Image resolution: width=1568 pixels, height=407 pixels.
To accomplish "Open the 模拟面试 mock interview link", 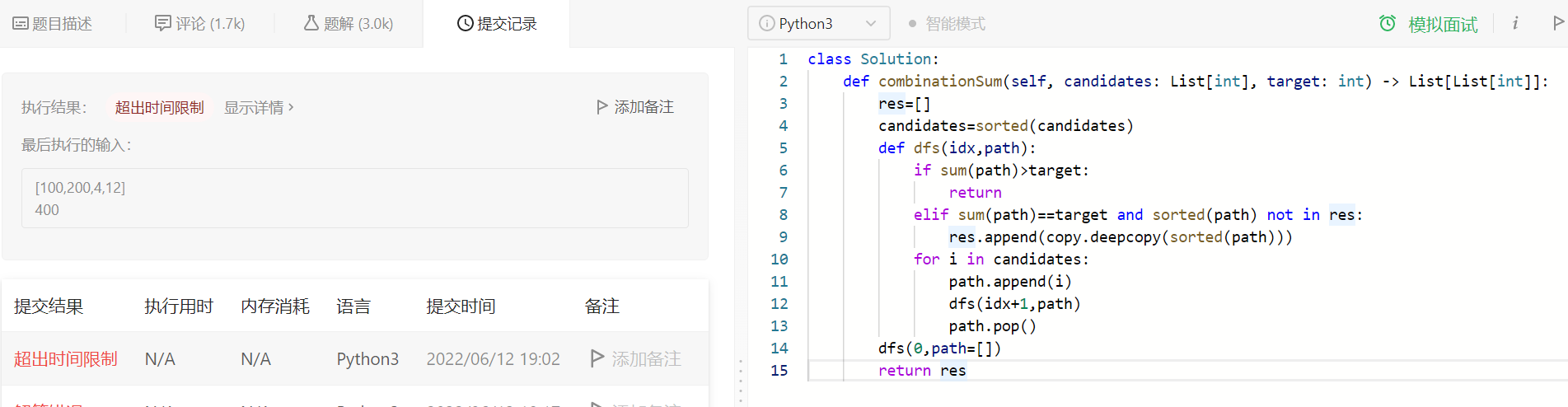I will [1443, 25].
